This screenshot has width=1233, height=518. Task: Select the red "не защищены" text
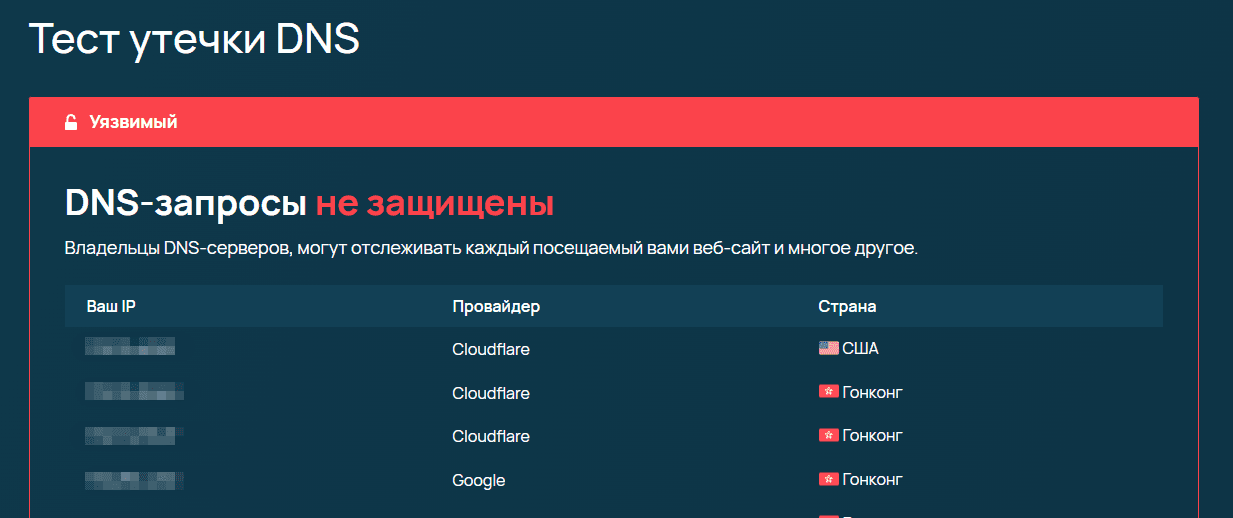coord(434,204)
